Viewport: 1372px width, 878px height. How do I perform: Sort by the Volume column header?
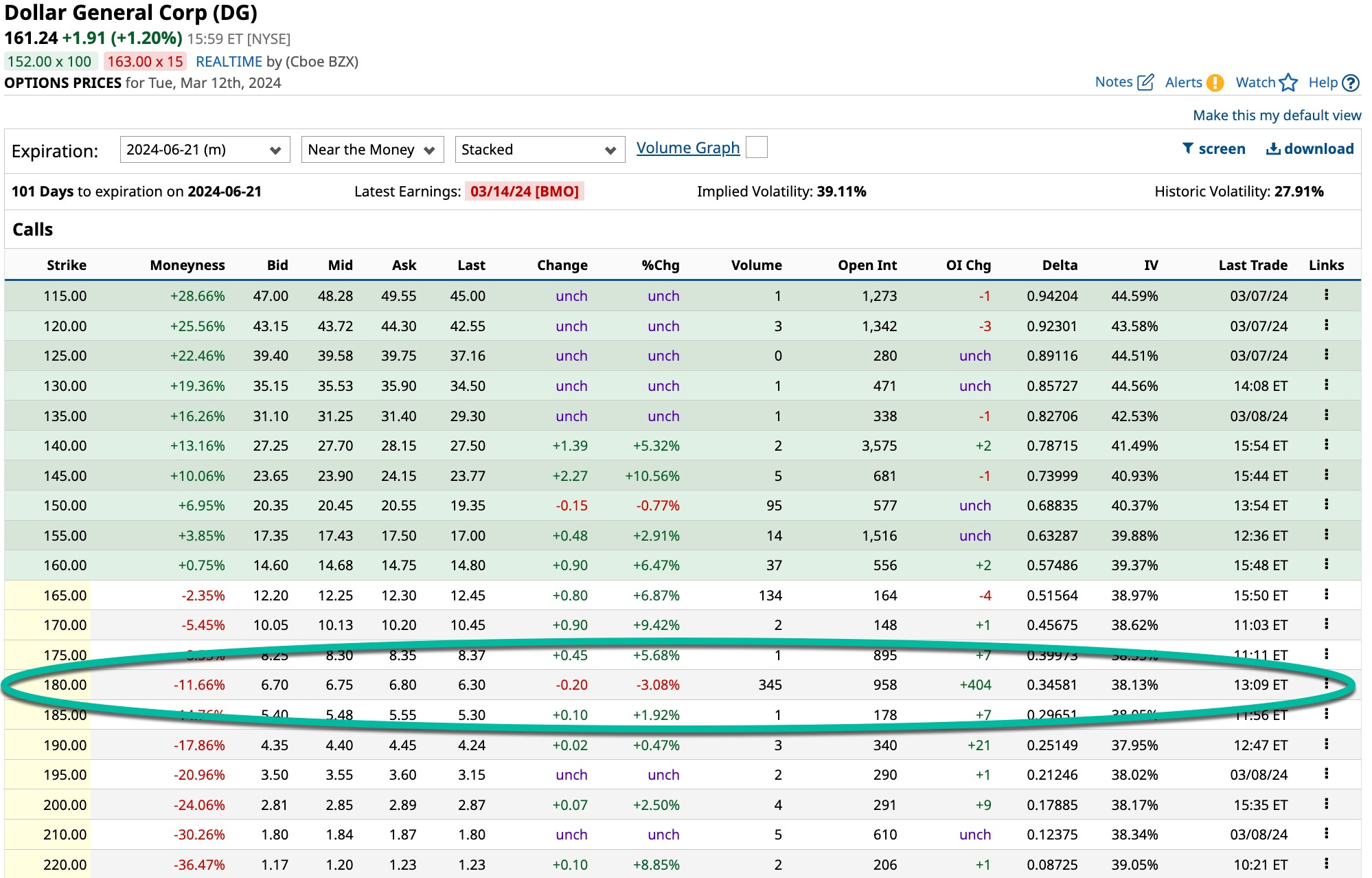click(757, 265)
